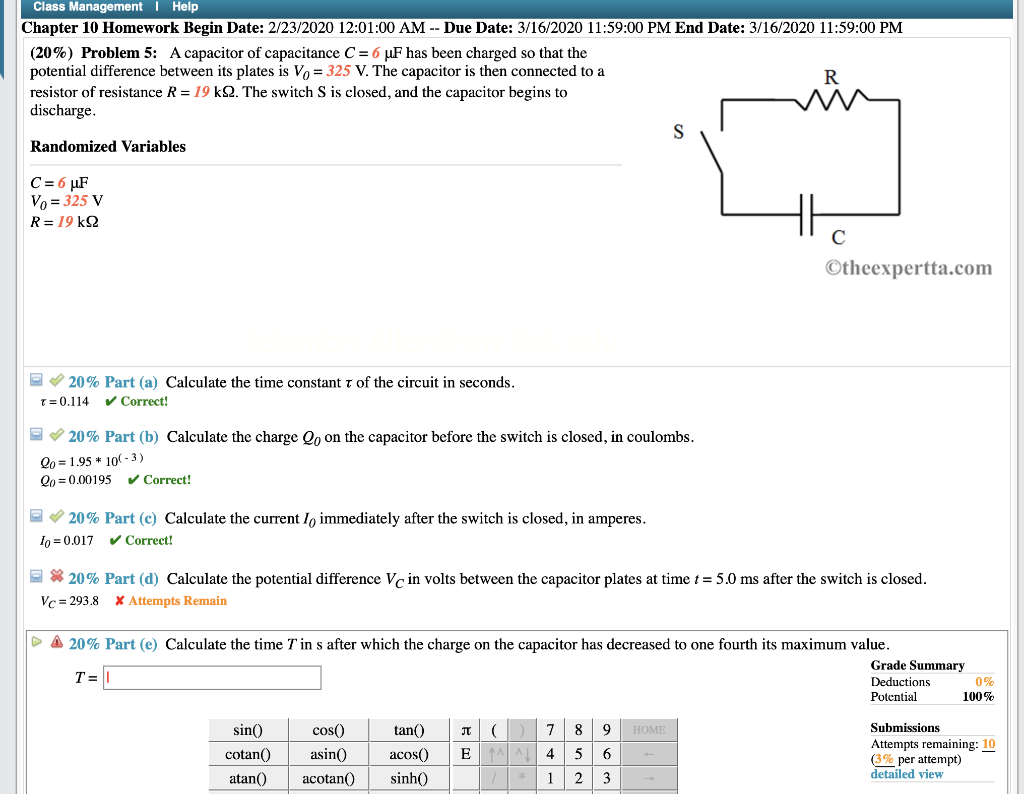Toggle the Part (d) panel collapsed
The image size is (1024, 794).
coord(36,575)
